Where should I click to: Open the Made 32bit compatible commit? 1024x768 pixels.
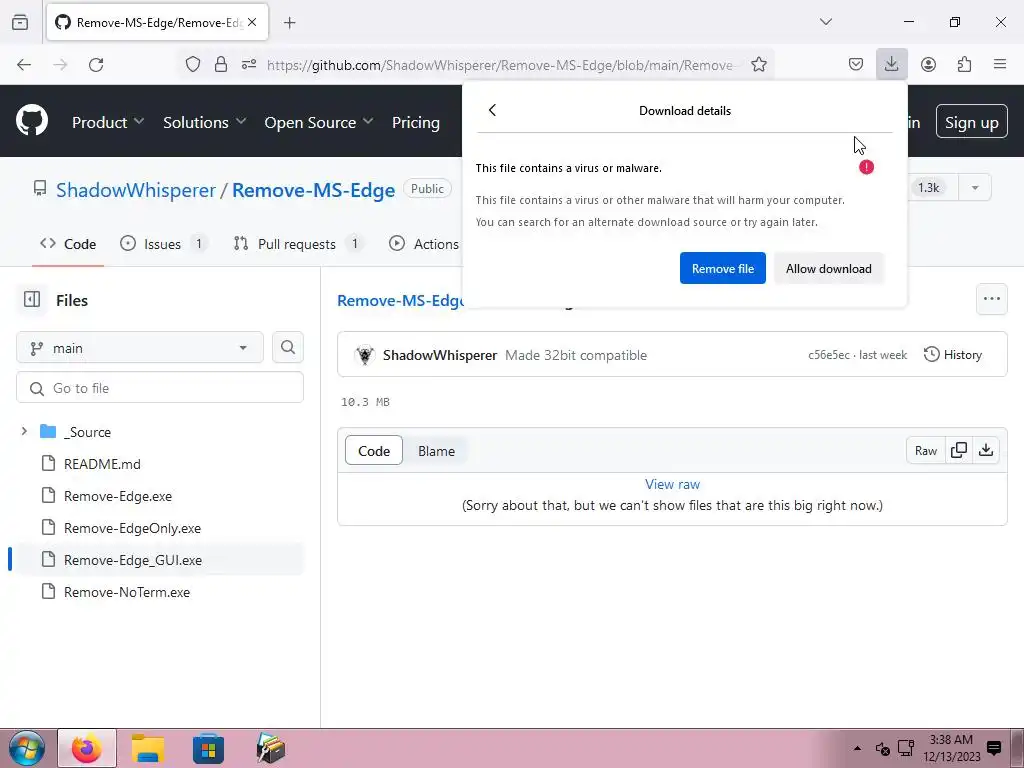coord(576,355)
